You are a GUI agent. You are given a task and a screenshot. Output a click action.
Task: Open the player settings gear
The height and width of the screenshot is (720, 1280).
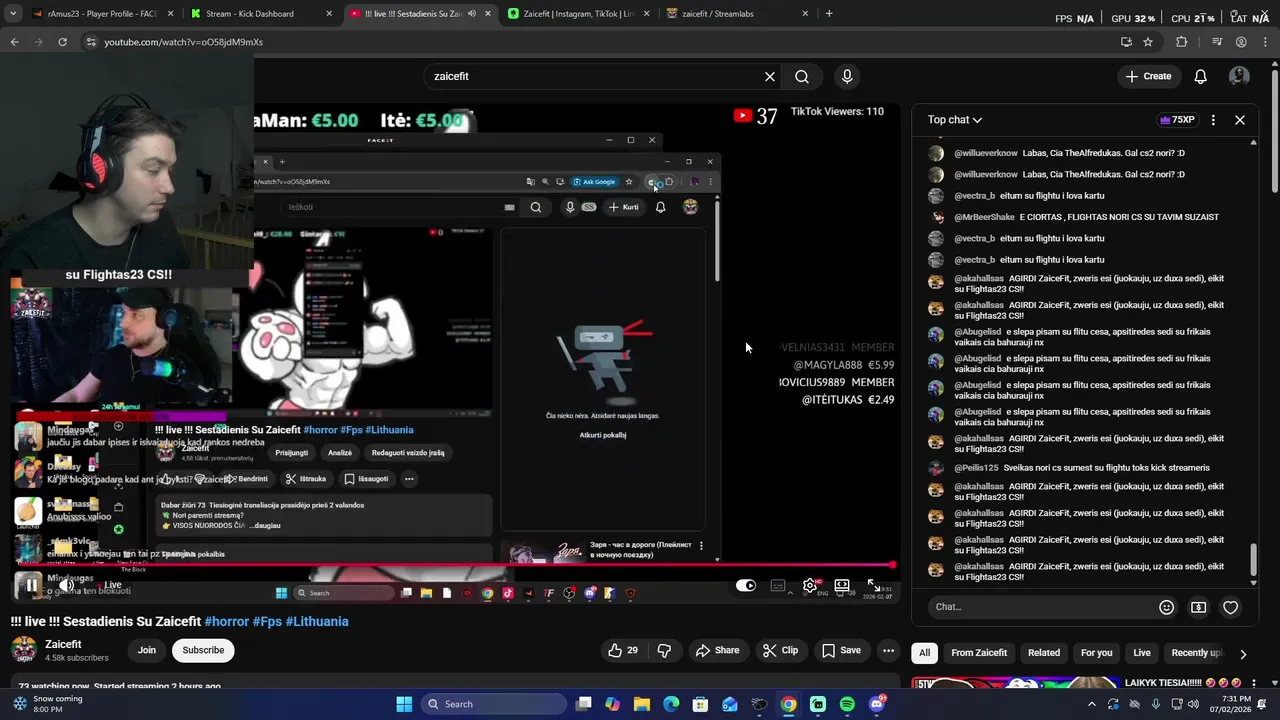tap(810, 586)
